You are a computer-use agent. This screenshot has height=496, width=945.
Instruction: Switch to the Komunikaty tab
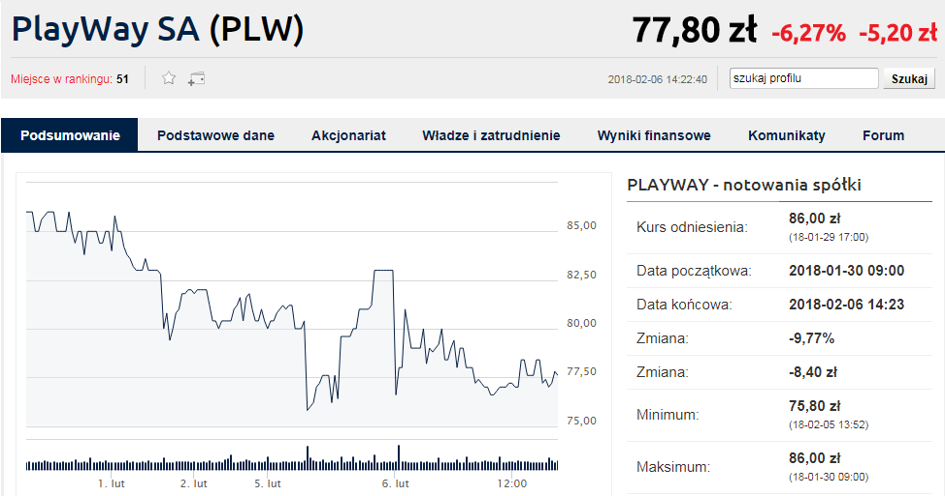(x=786, y=136)
